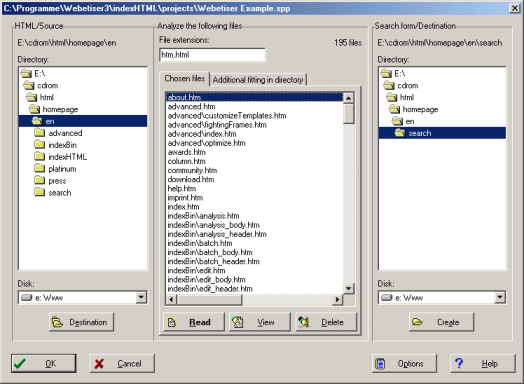The width and height of the screenshot is (524, 384).
Task: Click the vertical scrollbar thumb in file list
Action: pyautogui.click(x=349, y=114)
